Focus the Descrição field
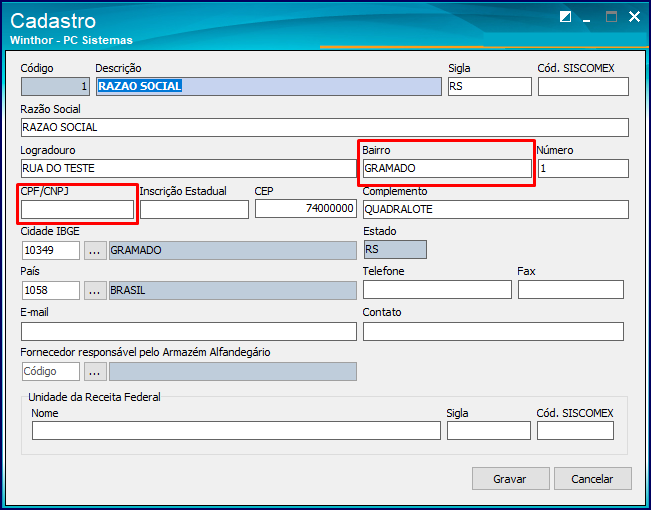The width and height of the screenshot is (651, 510). 269,86
